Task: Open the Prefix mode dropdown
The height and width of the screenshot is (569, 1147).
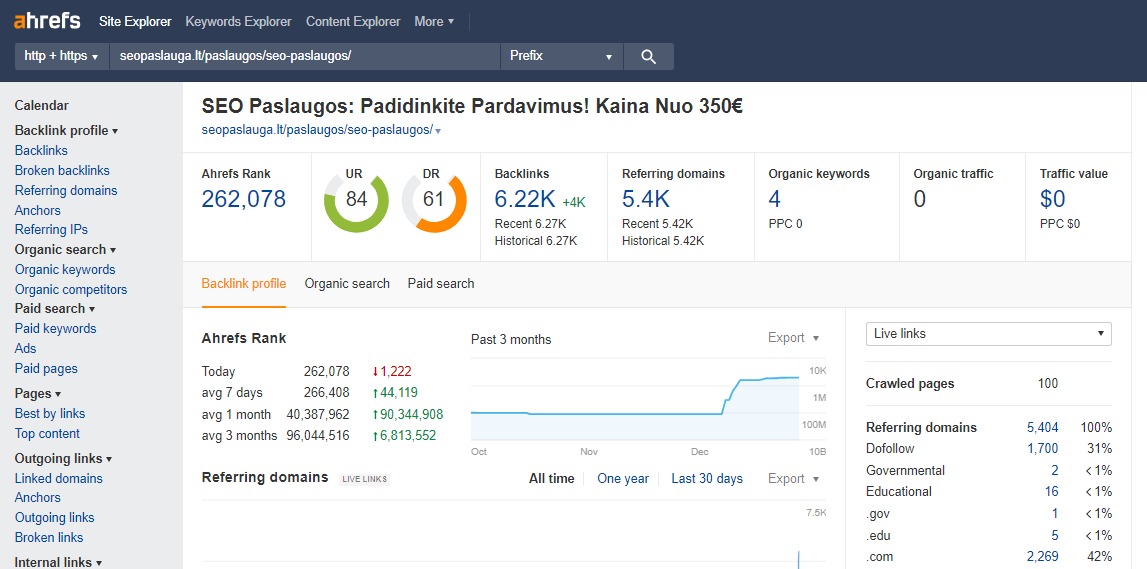Action: point(561,57)
